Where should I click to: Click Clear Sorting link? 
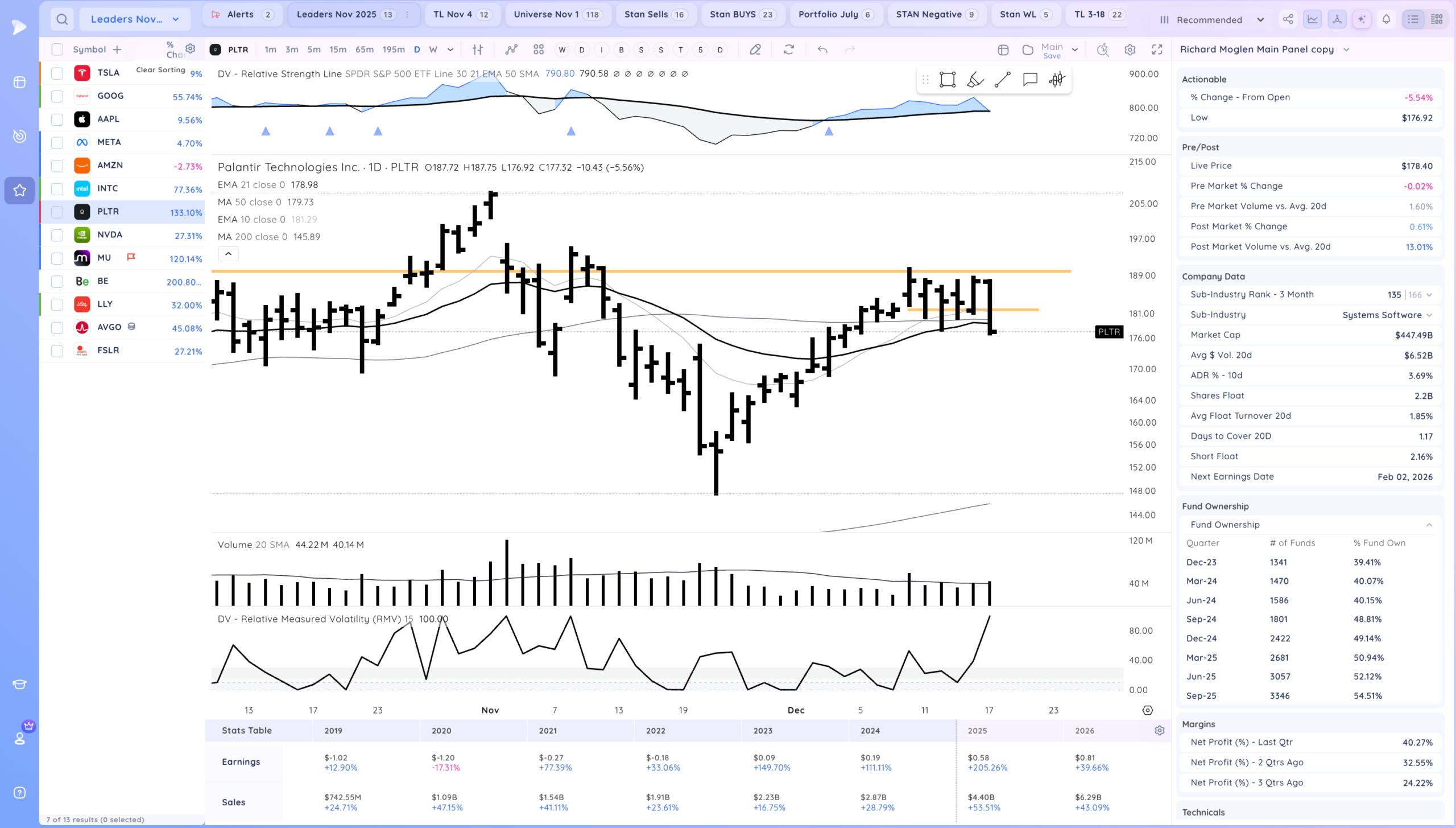tap(160, 69)
